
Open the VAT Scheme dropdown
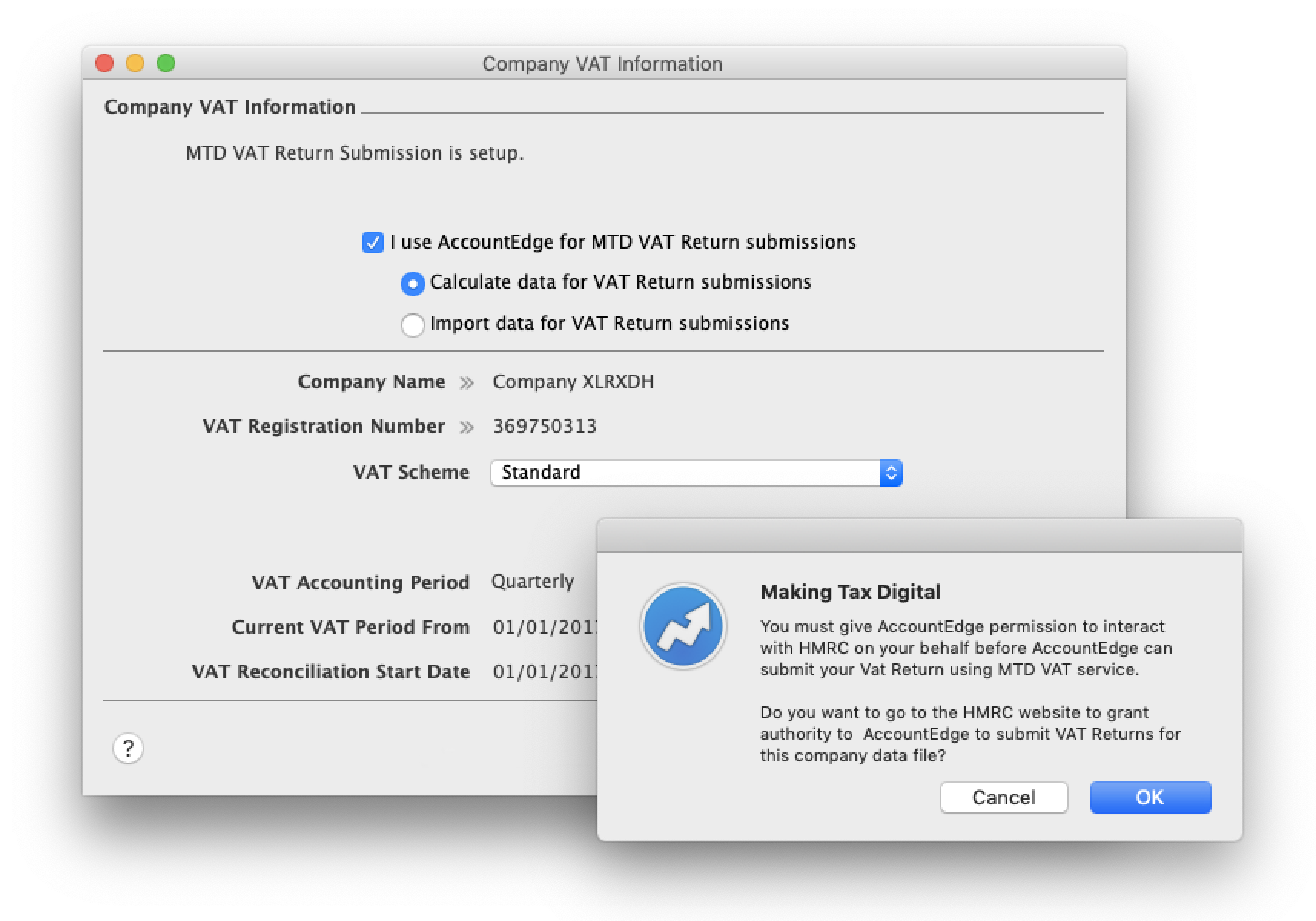click(696, 473)
